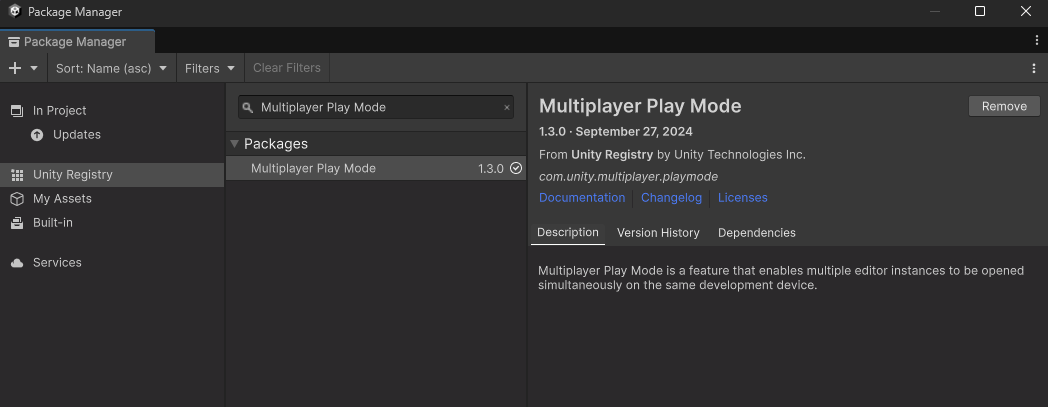Select Built-in in sidebar

(x=112, y=223)
